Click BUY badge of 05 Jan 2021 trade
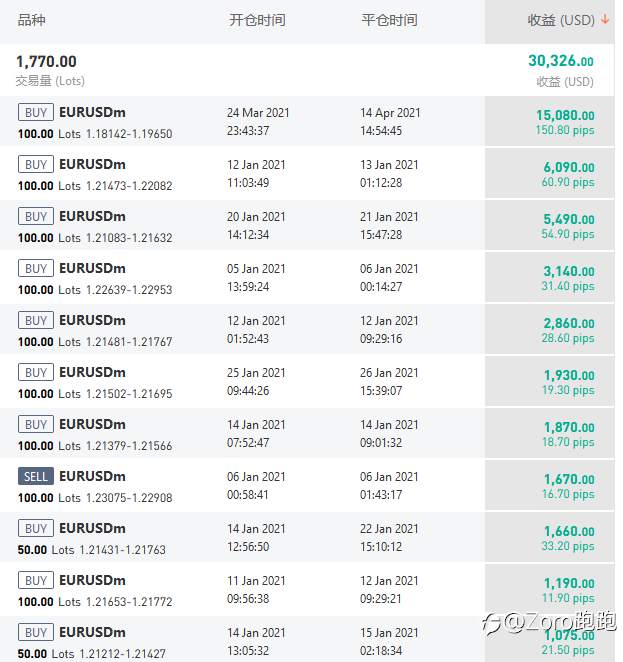 point(36,268)
